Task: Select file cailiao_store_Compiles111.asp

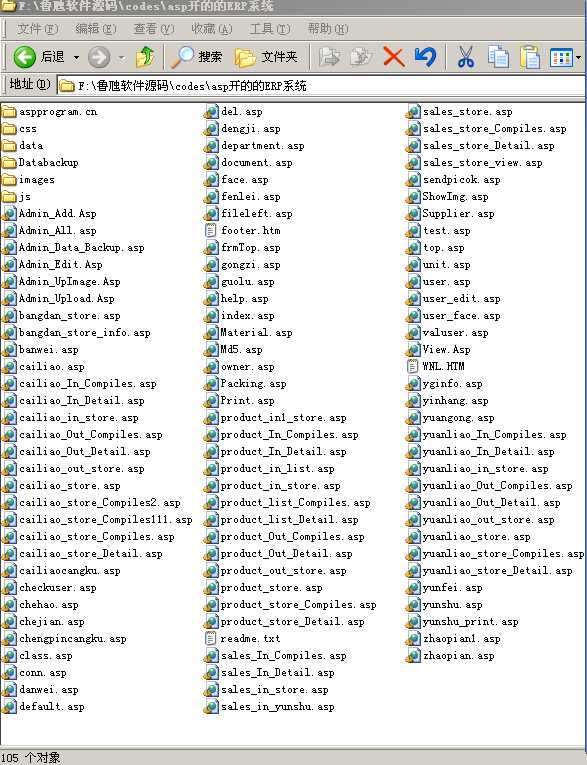Action: (x=97, y=520)
